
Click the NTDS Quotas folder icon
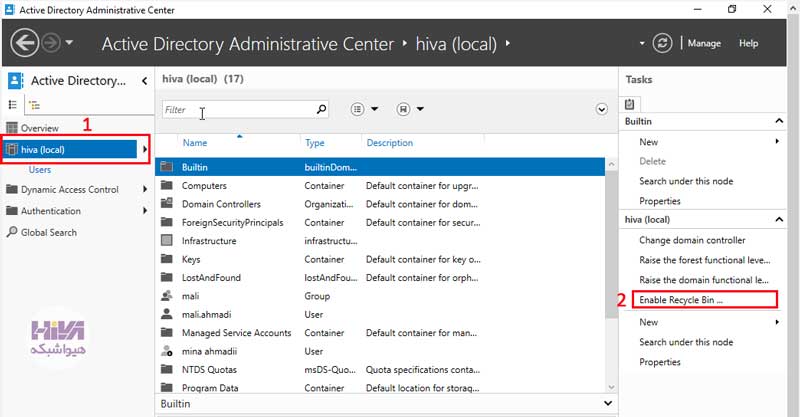(167, 369)
